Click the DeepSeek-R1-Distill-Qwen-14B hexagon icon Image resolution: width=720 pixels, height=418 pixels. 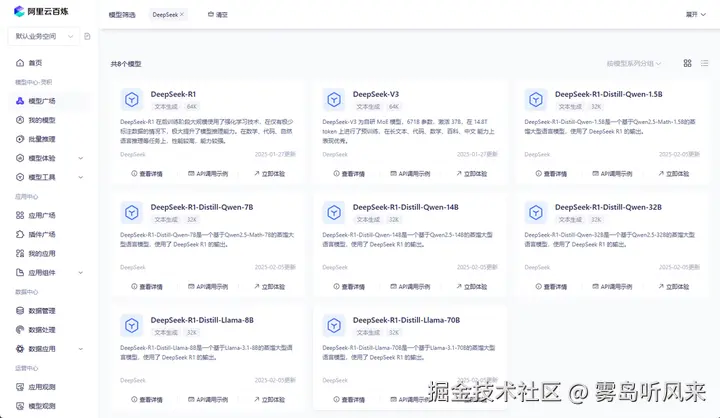click(x=334, y=212)
